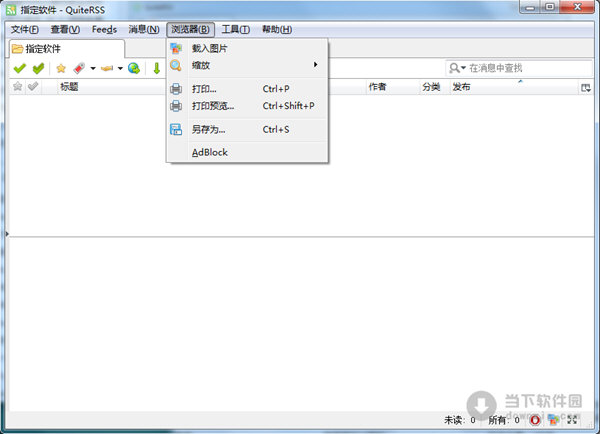
Task: Maximize the QuiteRSS window
Action: 549,7
